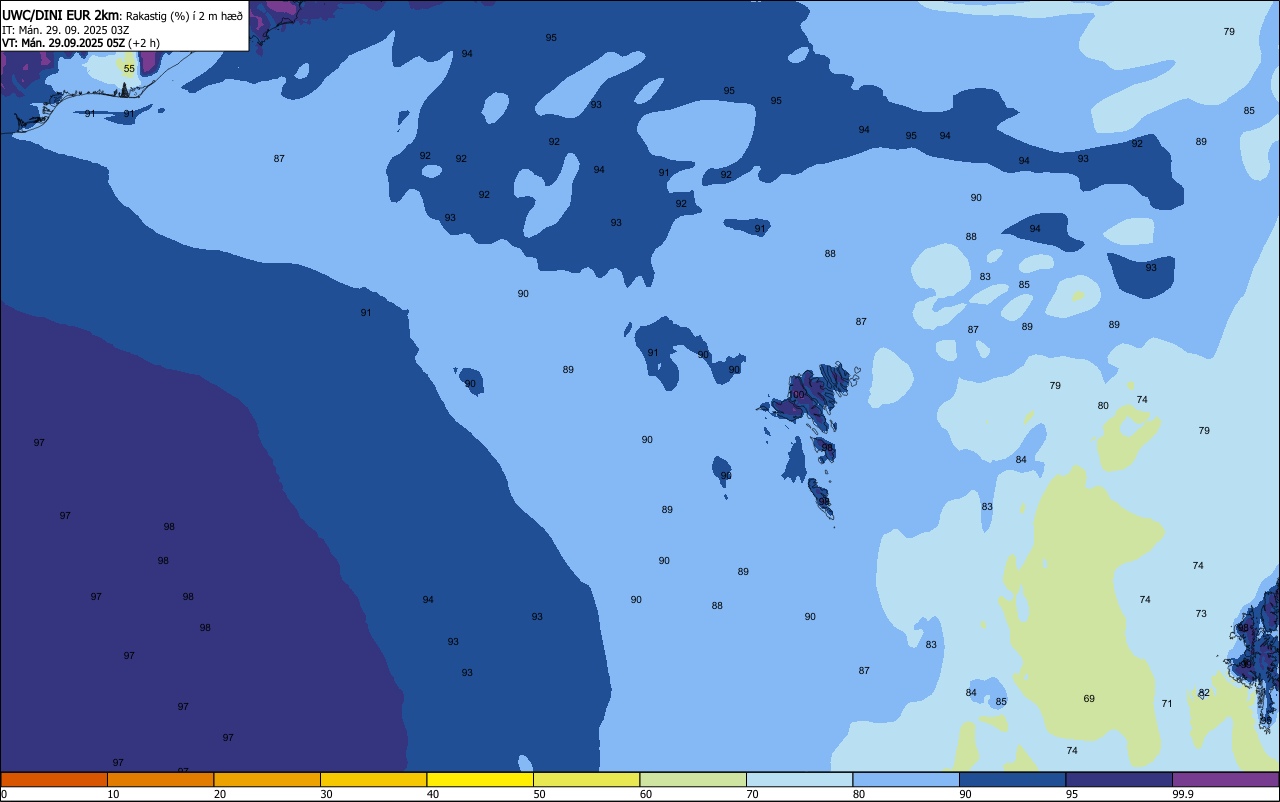Click the 'VT: Mán. 29.09.2025 05Z' line

point(64,43)
